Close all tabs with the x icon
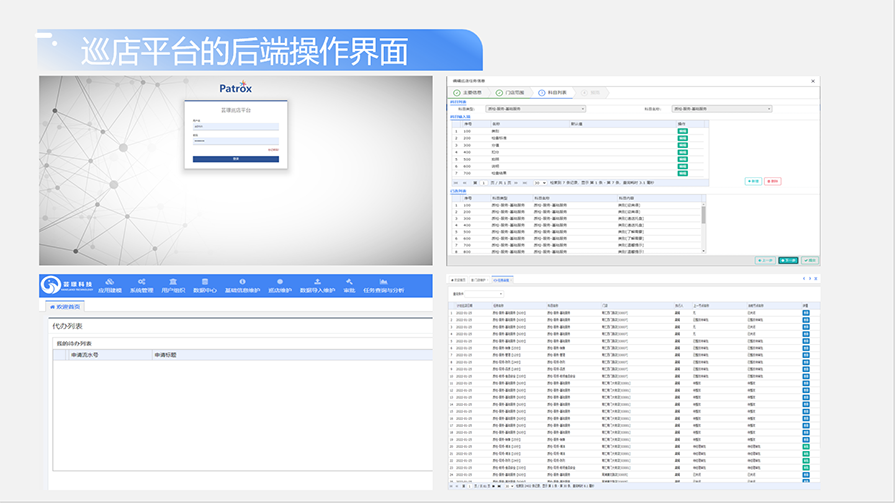This screenshot has width=895, height=503. click(x=816, y=279)
